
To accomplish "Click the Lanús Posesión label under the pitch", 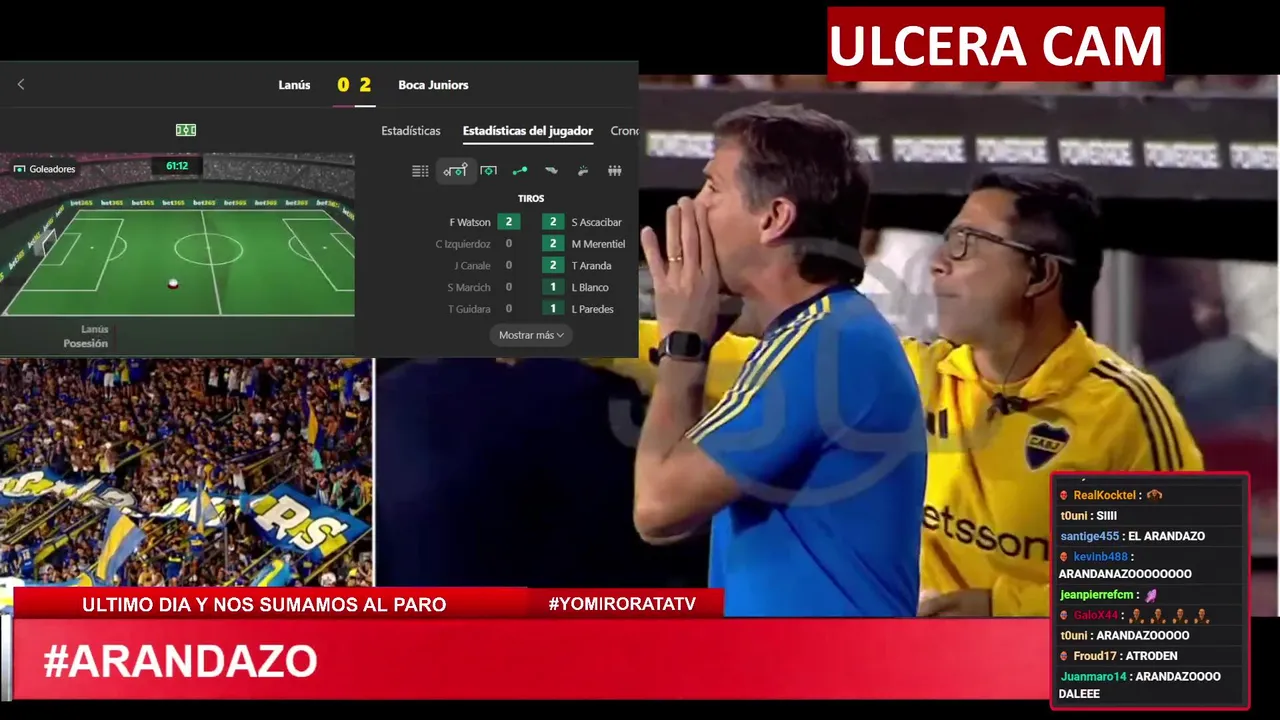I will click(86, 337).
